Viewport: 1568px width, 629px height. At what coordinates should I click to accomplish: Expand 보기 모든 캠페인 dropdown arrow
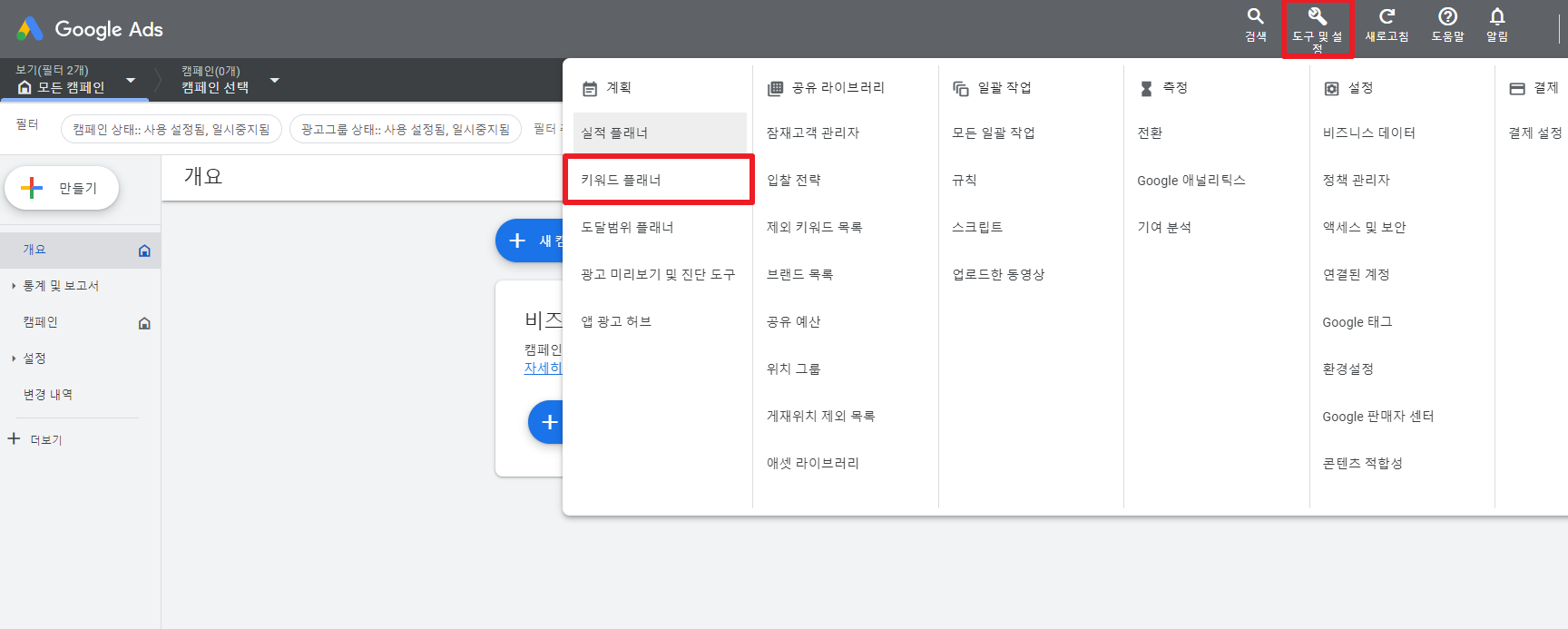131,80
